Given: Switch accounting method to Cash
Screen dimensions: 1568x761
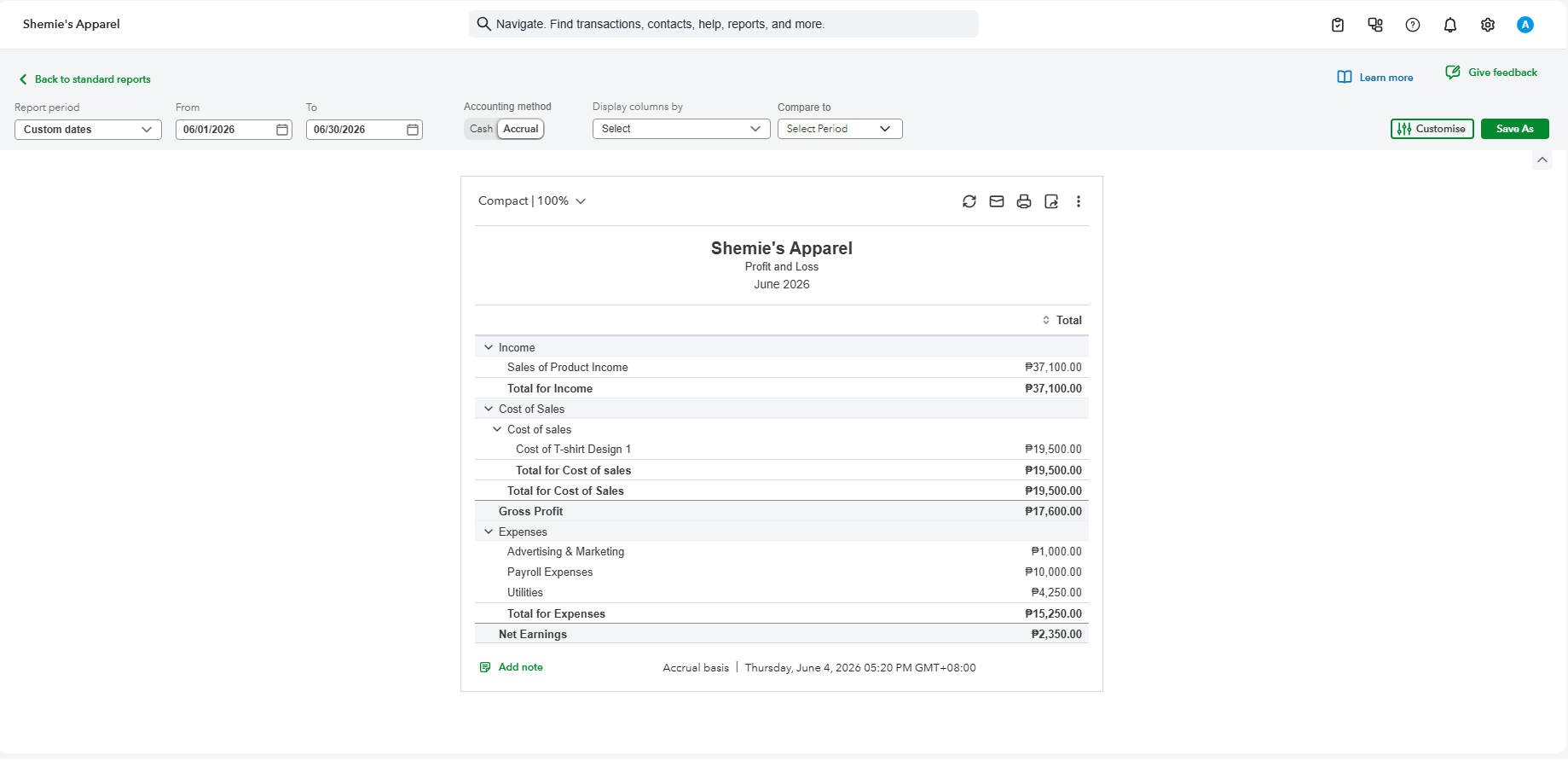Looking at the screenshot, I should (481, 129).
